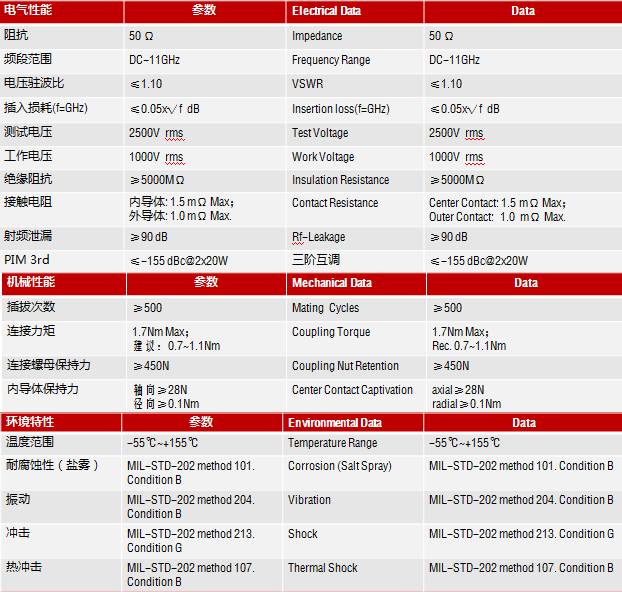622x592 pixels.
Task: Select the Coupling Torque label
Action: click(331, 332)
